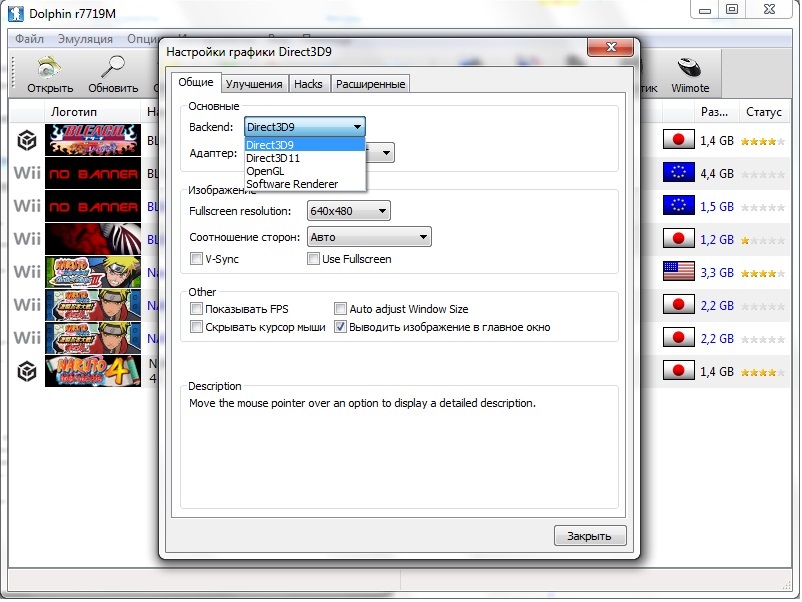Click the Закрыть button
This screenshot has width=802, height=602.
[590, 536]
